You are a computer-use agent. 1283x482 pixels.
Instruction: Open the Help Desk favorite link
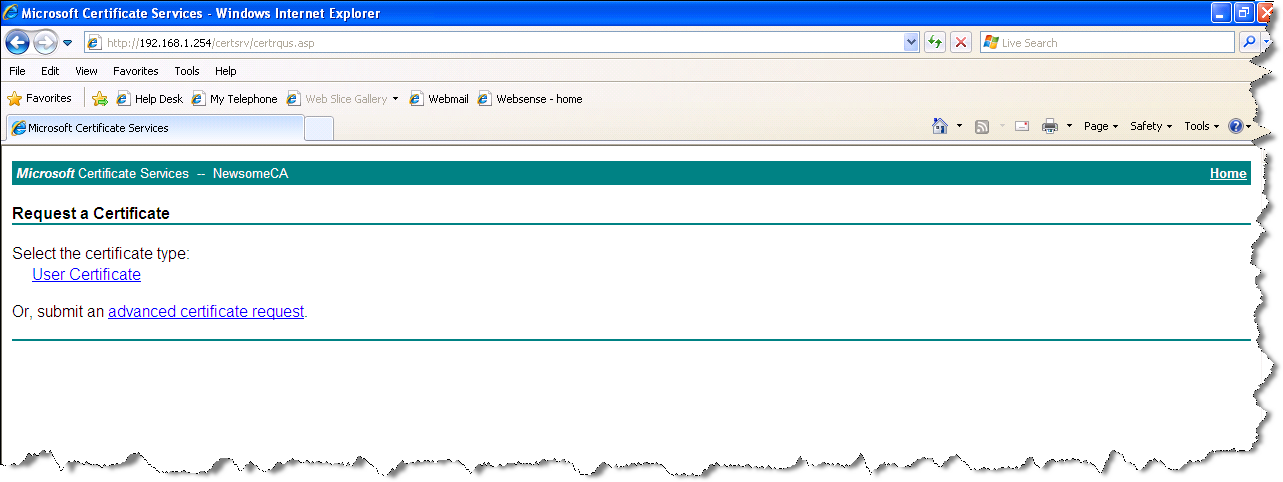[150, 99]
